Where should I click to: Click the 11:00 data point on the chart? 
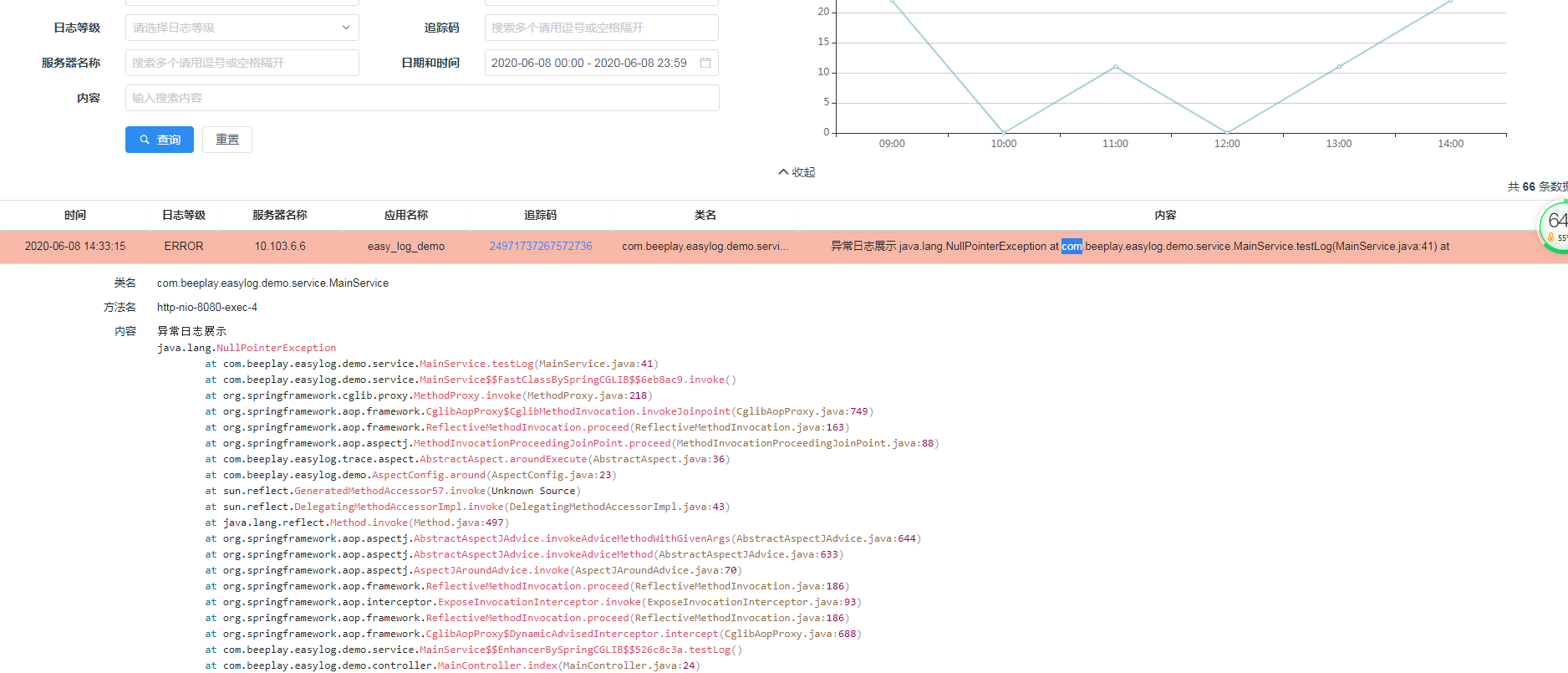(x=1115, y=67)
